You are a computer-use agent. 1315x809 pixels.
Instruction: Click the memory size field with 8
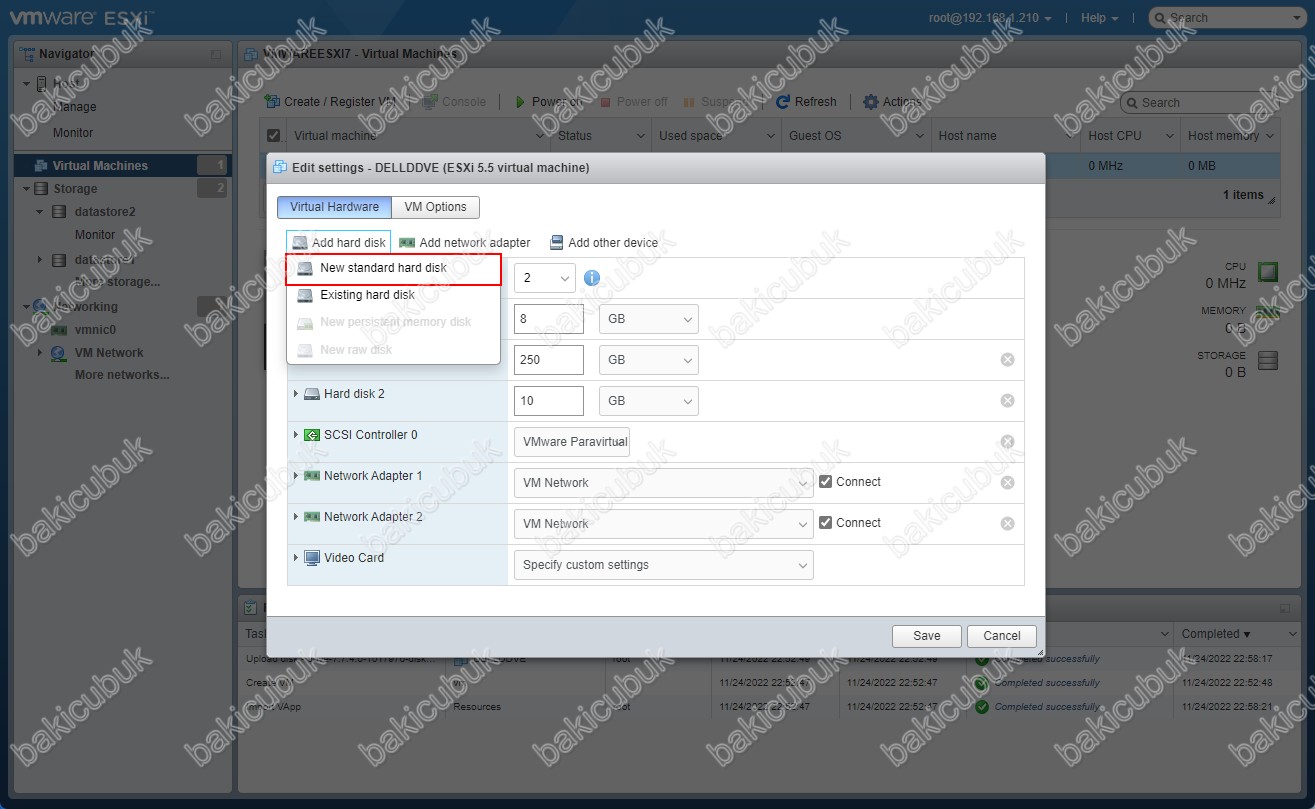(549, 319)
